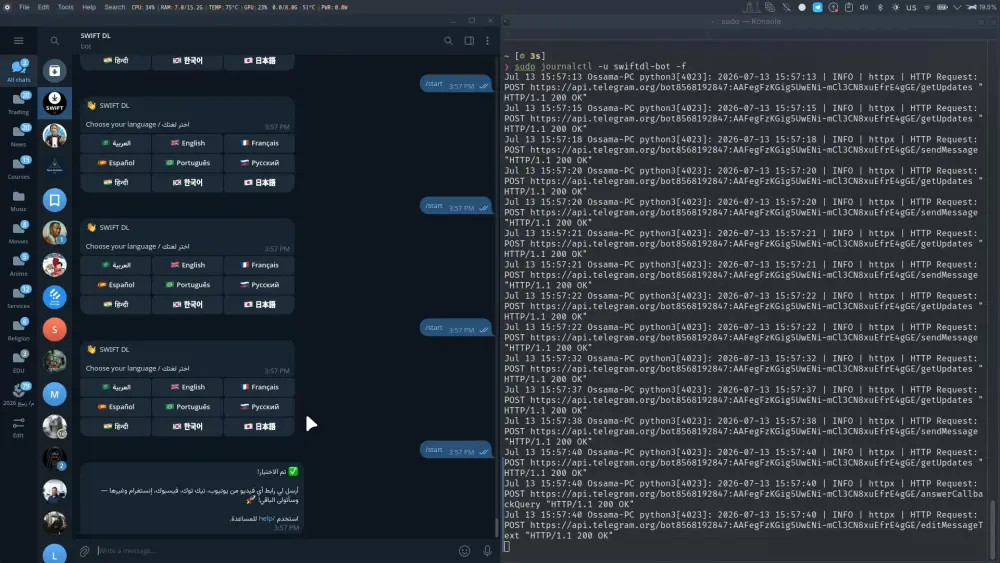The width and height of the screenshot is (1000, 563).
Task: Open the Archived chats entry
Action: click(54, 71)
